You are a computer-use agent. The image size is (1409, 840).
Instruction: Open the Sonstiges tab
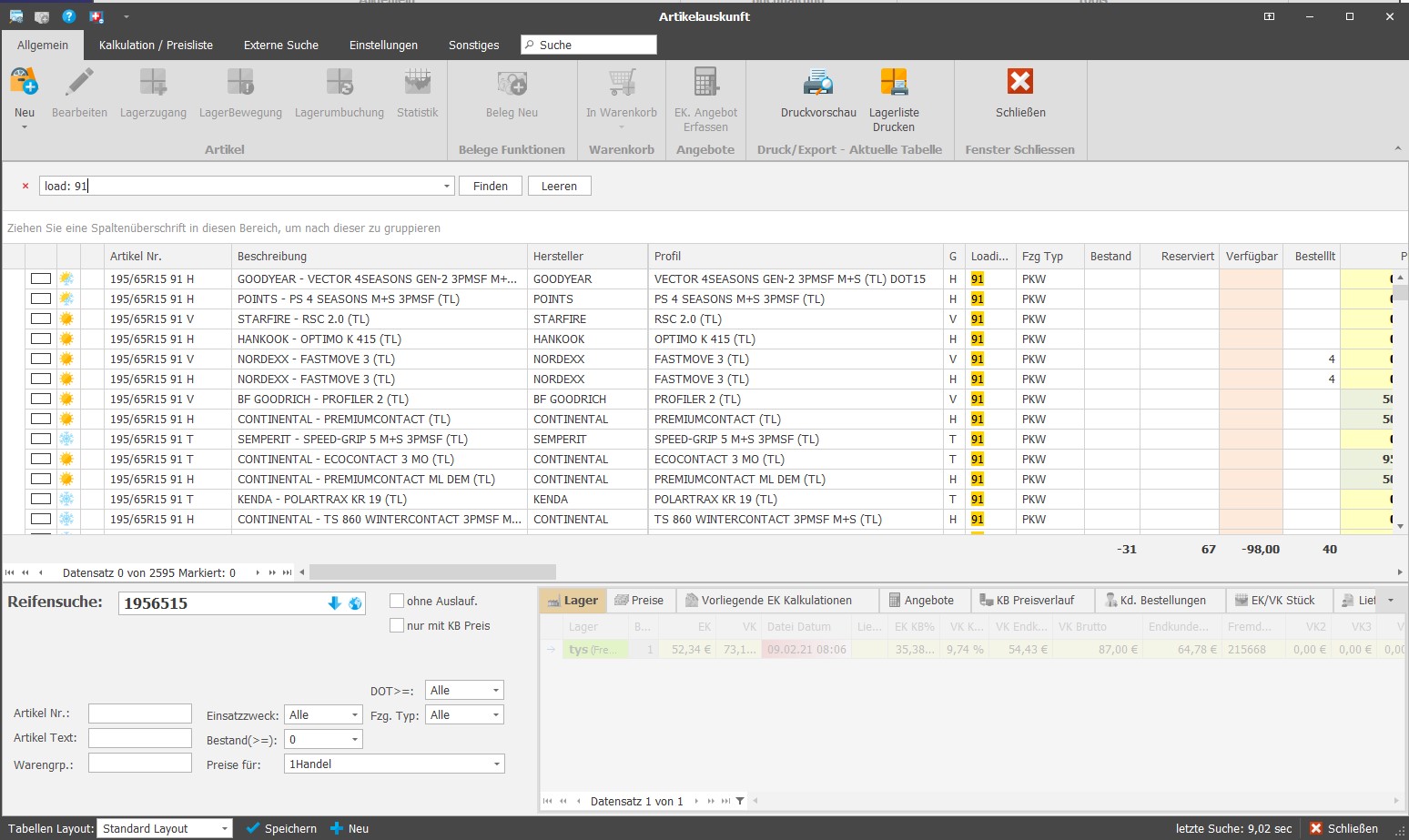(x=473, y=45)
